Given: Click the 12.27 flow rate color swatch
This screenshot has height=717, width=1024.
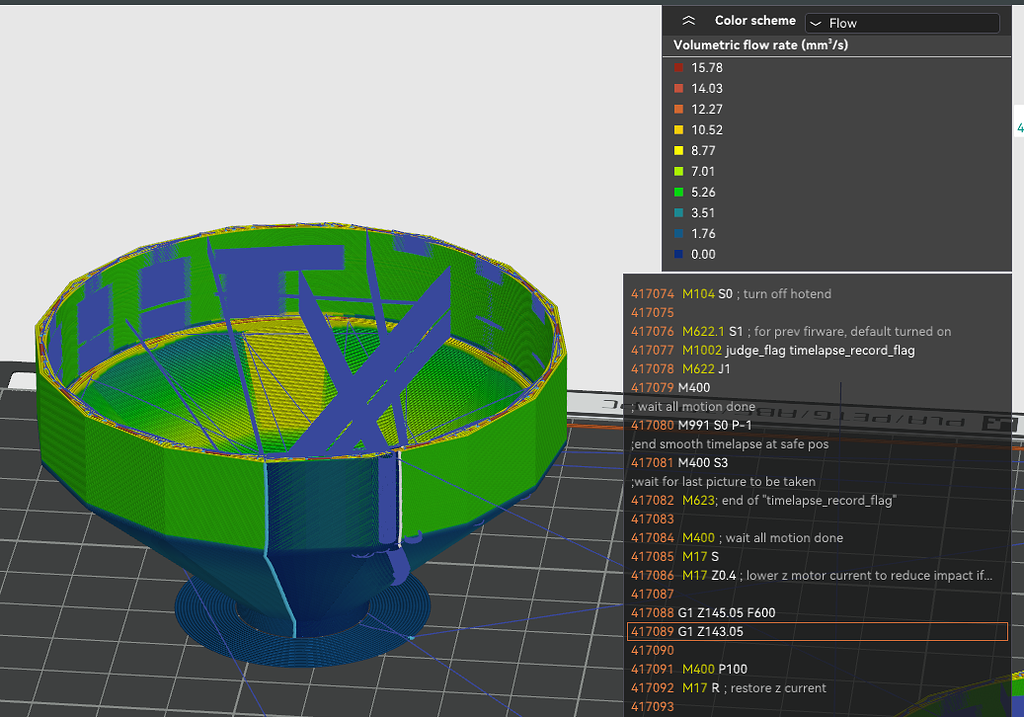Looking at the screenshot, I should pos(679,109).
